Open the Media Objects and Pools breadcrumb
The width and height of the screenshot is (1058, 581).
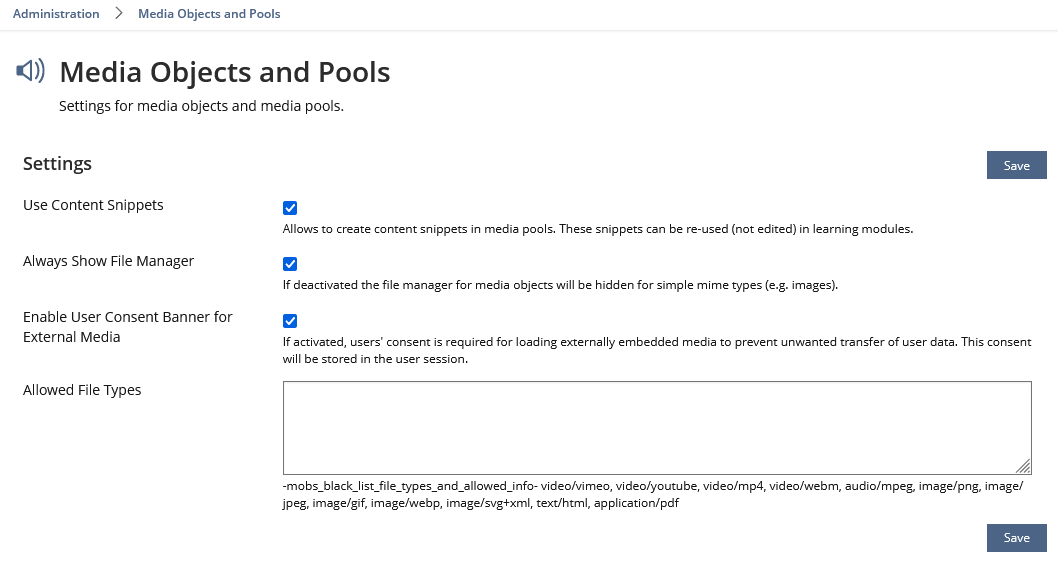coord(209,14)
